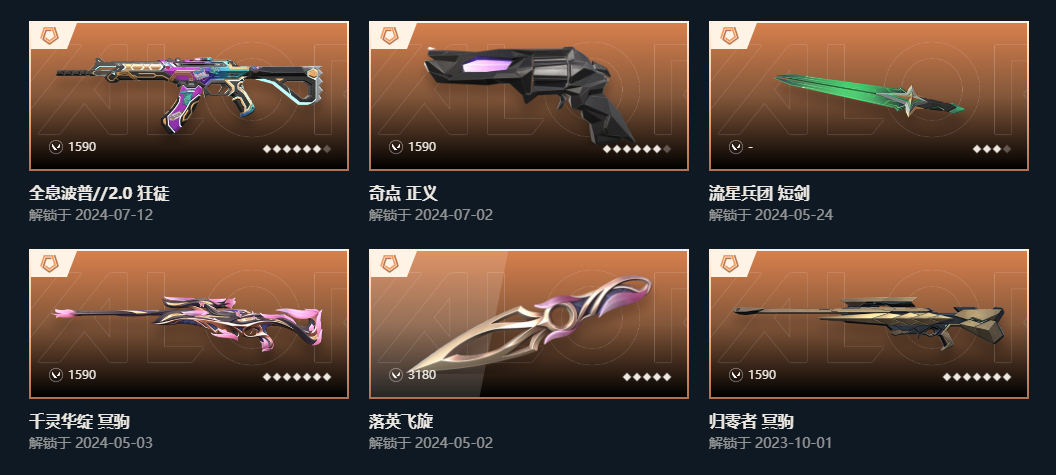Open the 全息波普//2.0 狂徒 rifle skin image
This screenshot has width=1056, height=475.
point(189,90)
